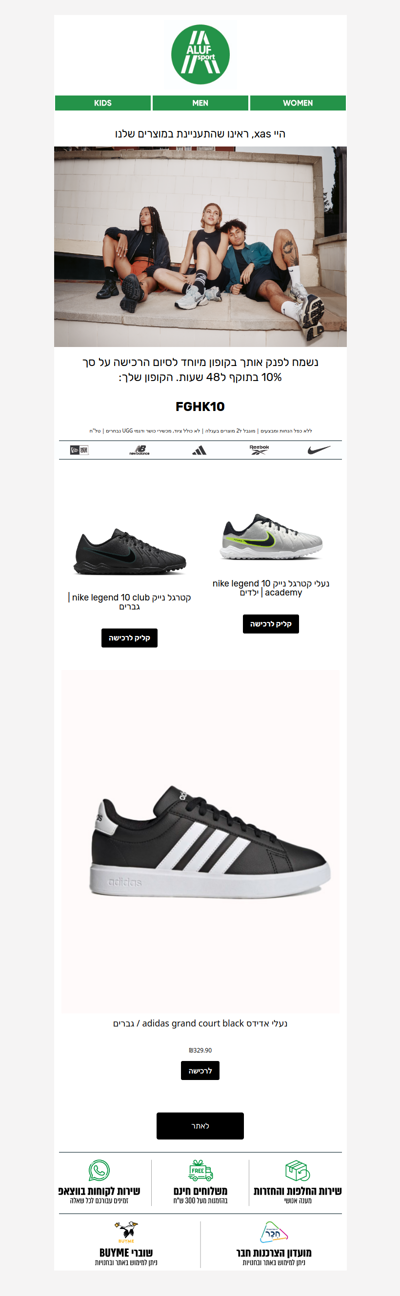Click purchase button under Nike Legend 10 Academy
The height and width of the screenshot is (1296, 400).
pos(271,624)
